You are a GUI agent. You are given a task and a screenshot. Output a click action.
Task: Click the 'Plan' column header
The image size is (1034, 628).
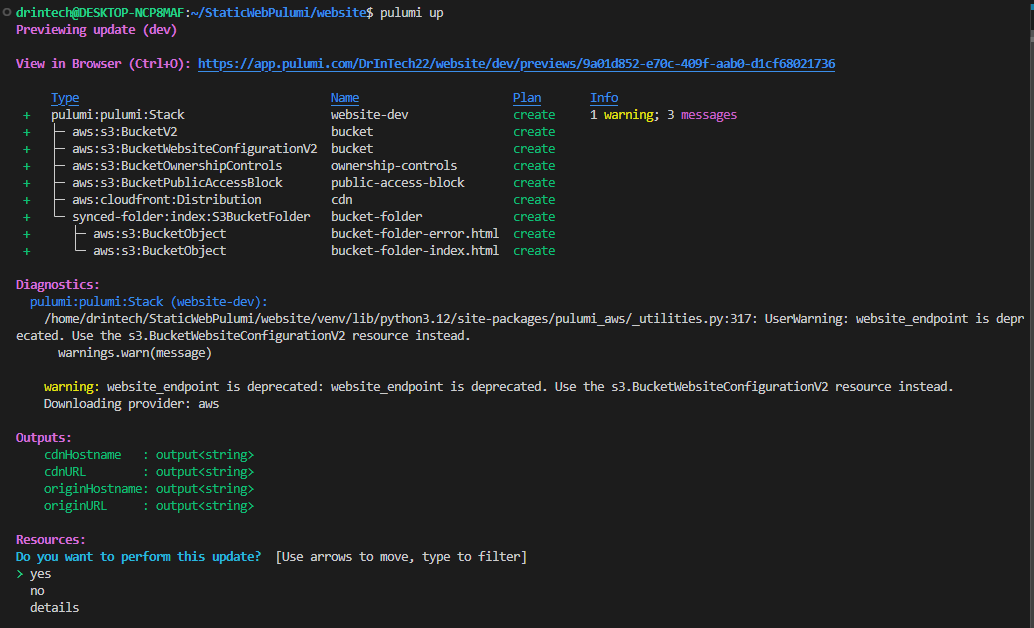click(x=527, y=98)
